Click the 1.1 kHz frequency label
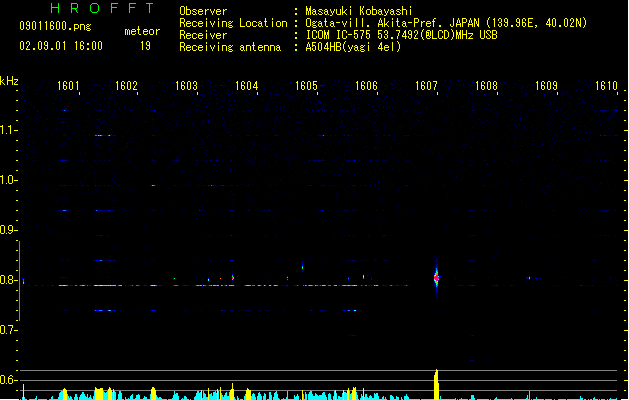Viewport: 629px width, 400px height. [x=8, y=130]
